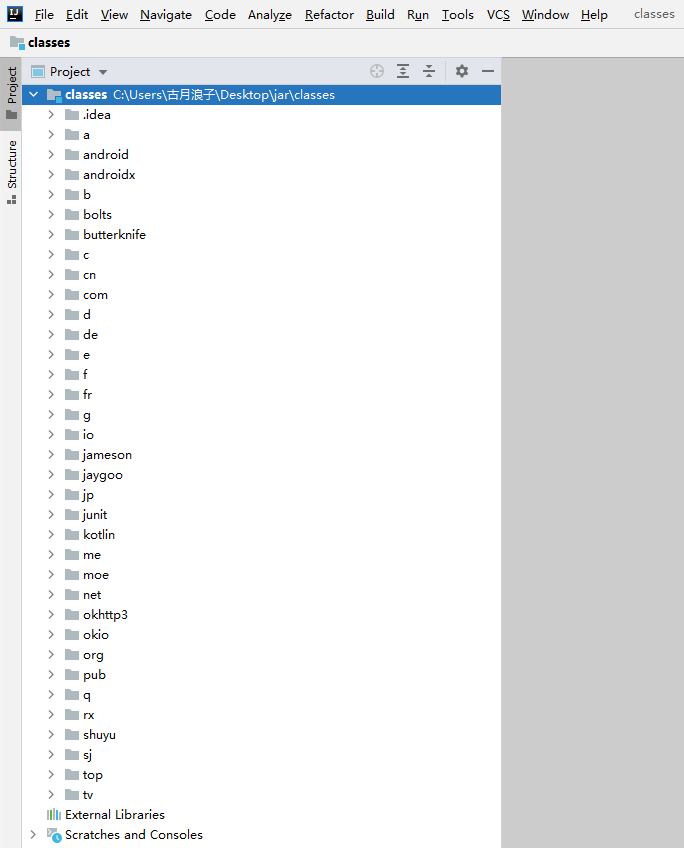Expand Scratches and Consoles node
684x848 pixels.
[x=34, y=835]
